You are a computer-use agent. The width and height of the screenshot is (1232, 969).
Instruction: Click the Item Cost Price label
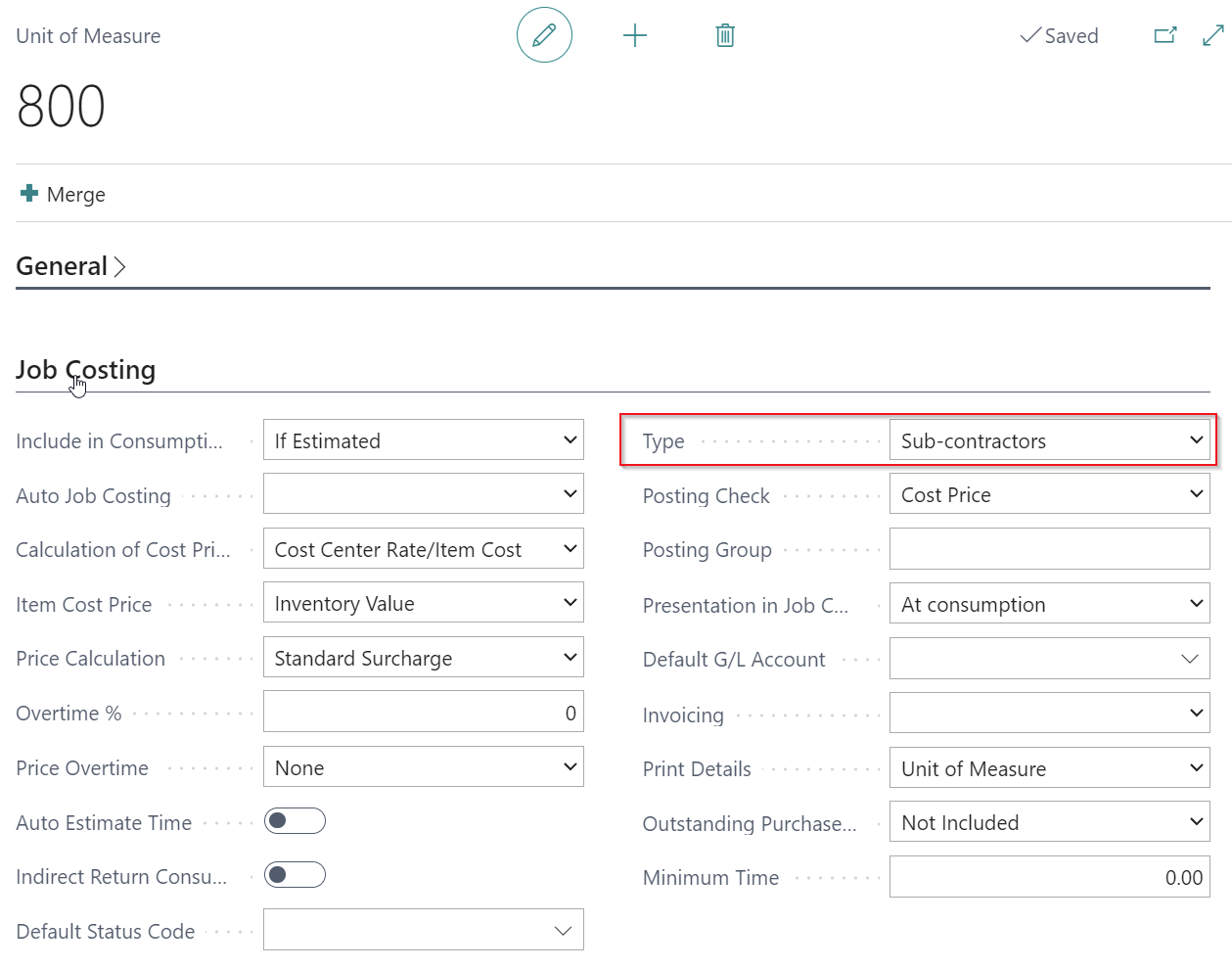(84, 605)
